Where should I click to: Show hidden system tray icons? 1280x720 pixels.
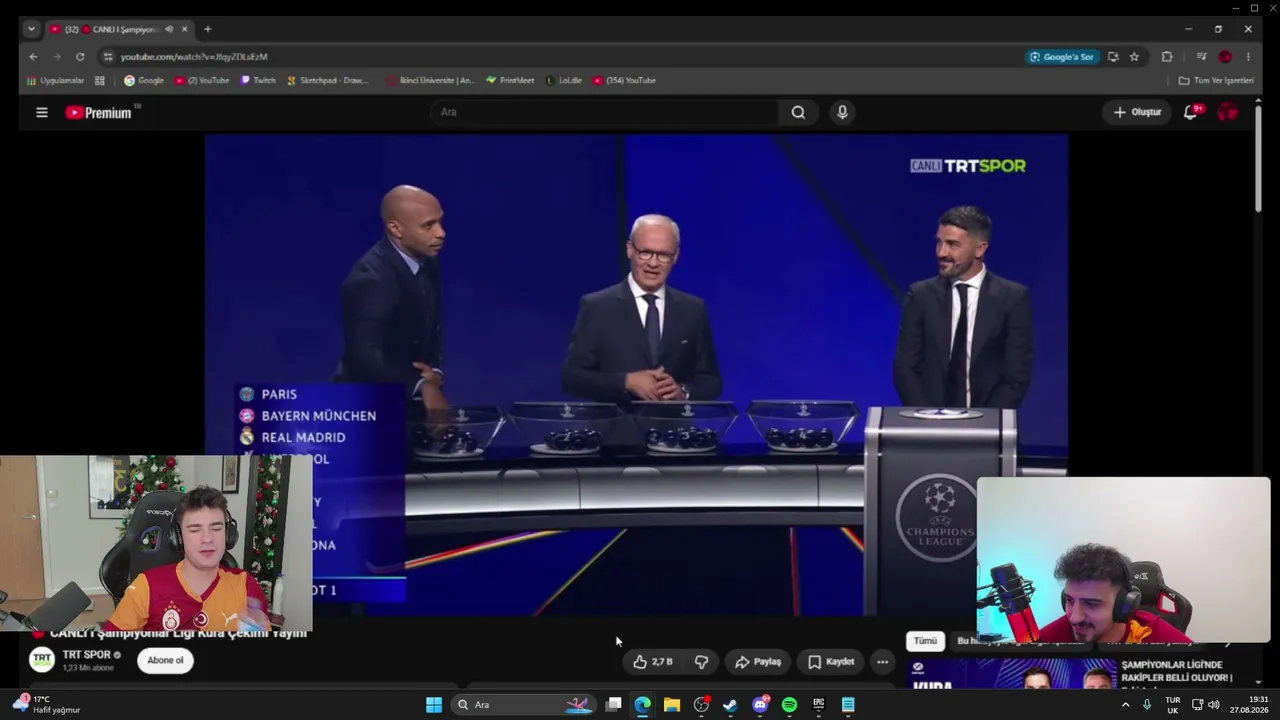coord(1125,705)
